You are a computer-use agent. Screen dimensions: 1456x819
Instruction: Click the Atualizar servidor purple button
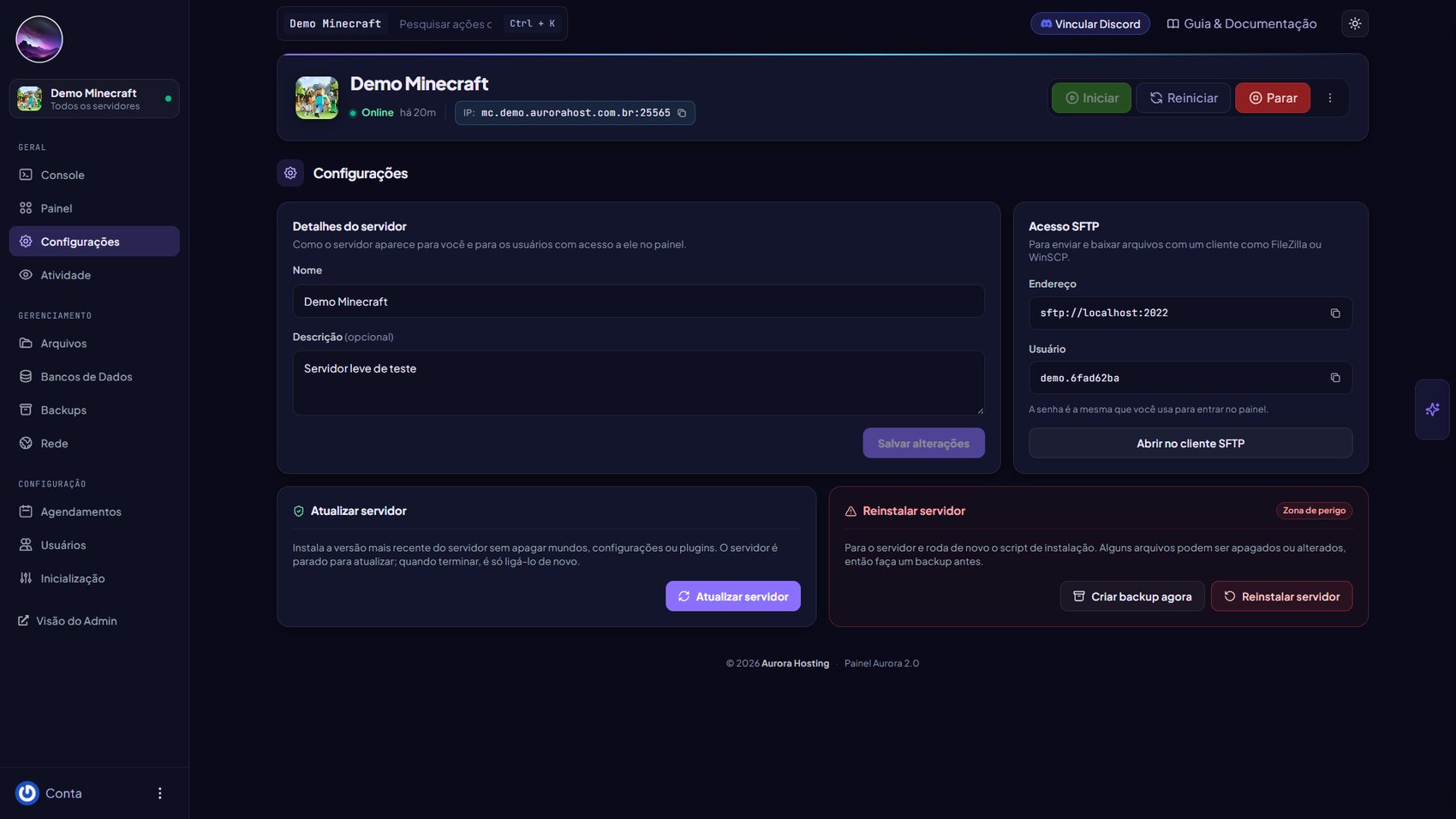pyautogui.click(x=732, y=596)
